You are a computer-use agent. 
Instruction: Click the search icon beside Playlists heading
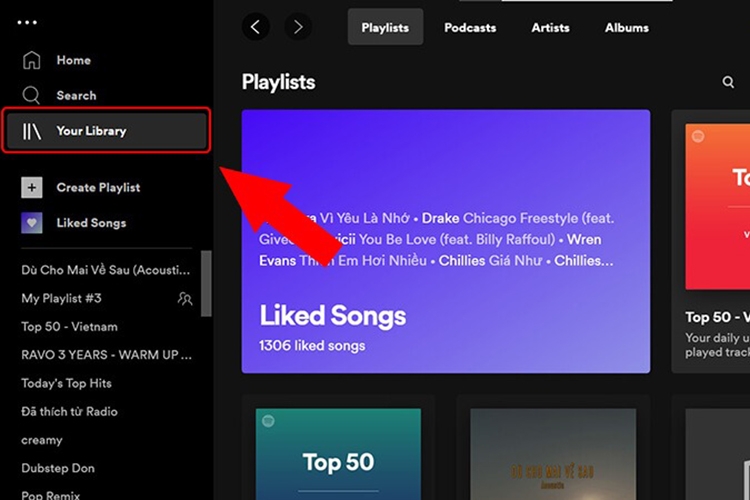coord(728,82)
